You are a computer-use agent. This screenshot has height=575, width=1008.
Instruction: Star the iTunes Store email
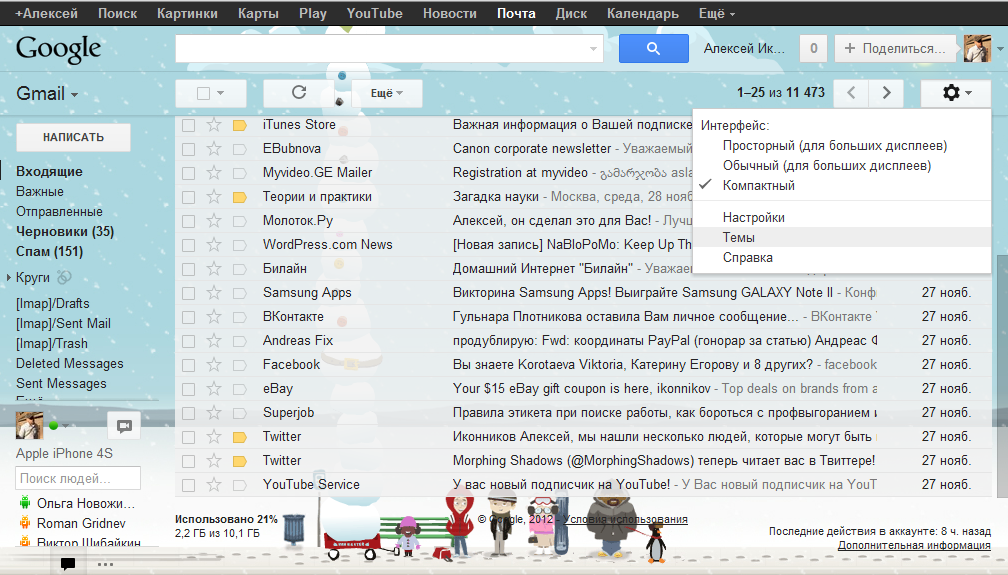click(x=213, y=125)
